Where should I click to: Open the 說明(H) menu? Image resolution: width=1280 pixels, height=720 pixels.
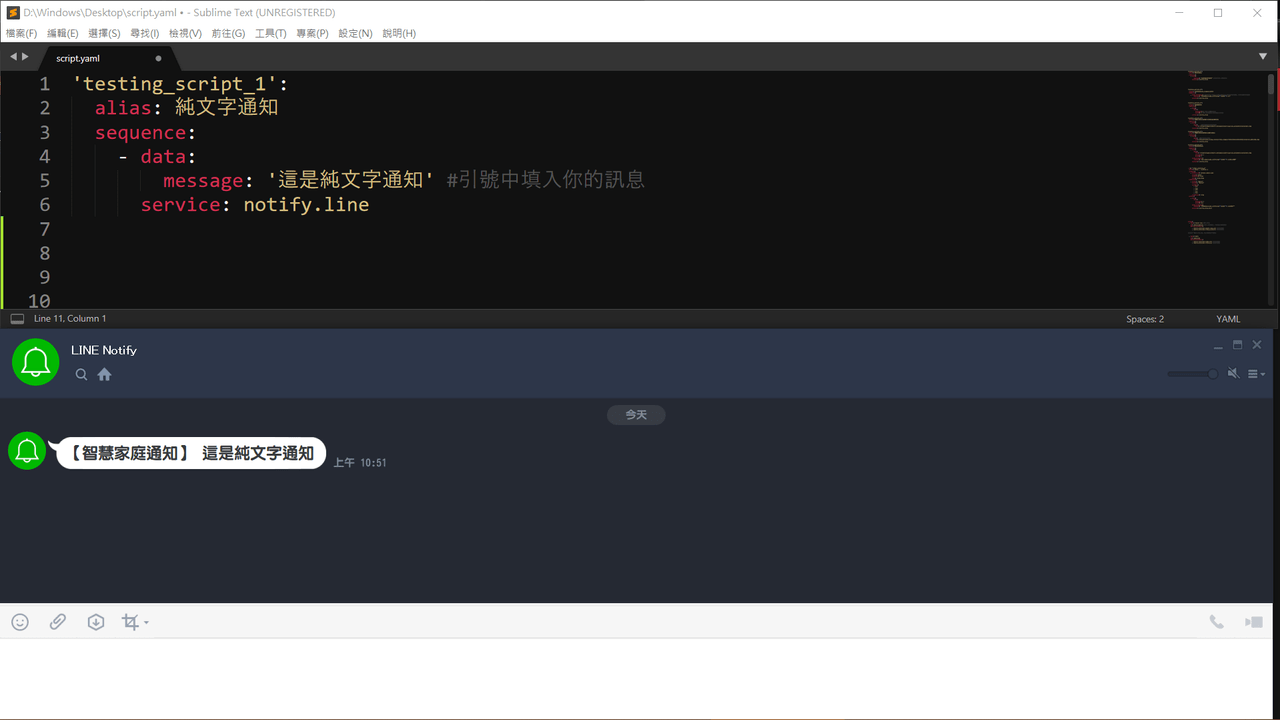pyautogui.click(x=399, y=33)
